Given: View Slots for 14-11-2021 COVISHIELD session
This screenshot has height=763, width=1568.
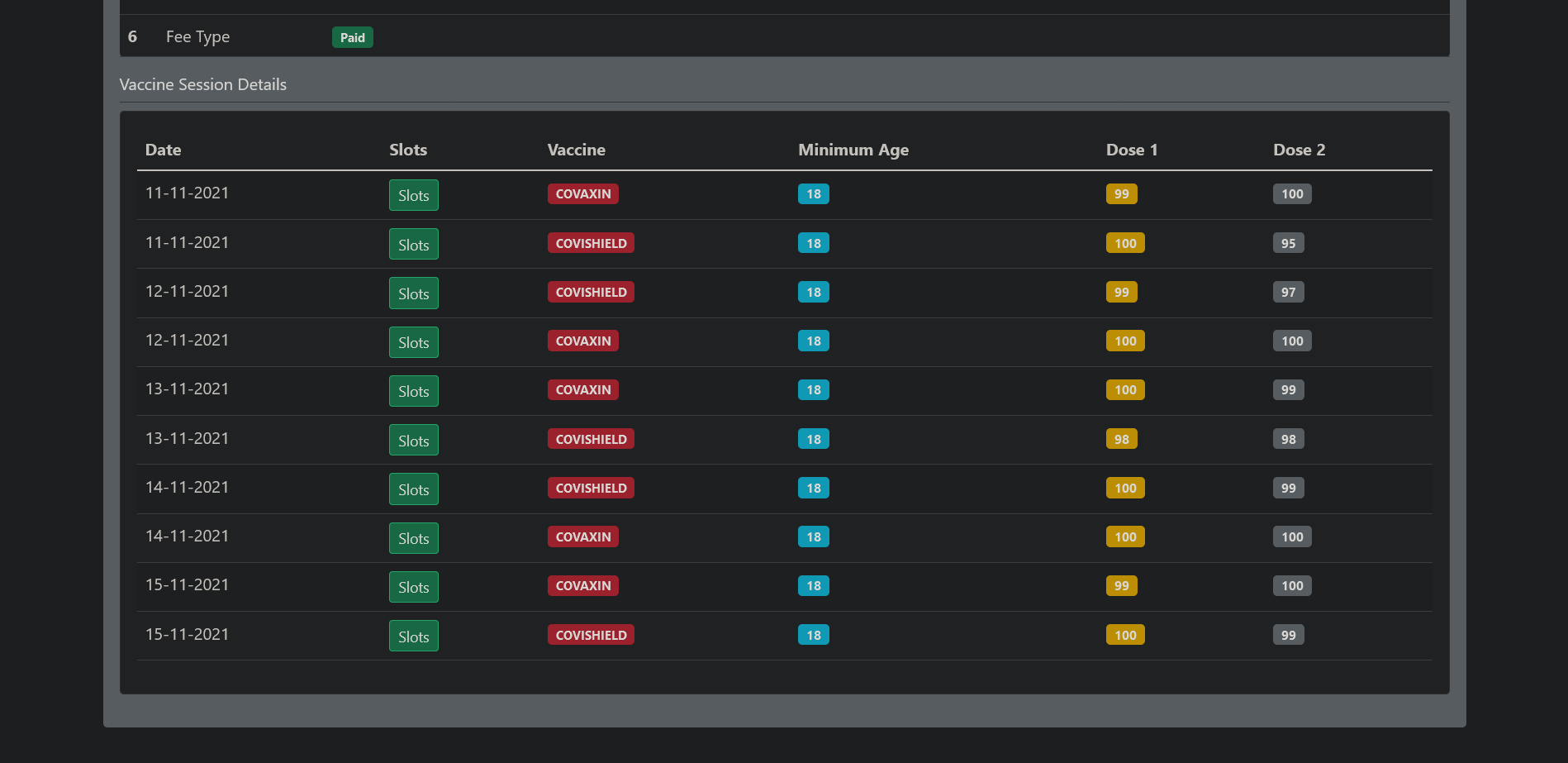Looking at the screenshot, I should click(414, 489).
